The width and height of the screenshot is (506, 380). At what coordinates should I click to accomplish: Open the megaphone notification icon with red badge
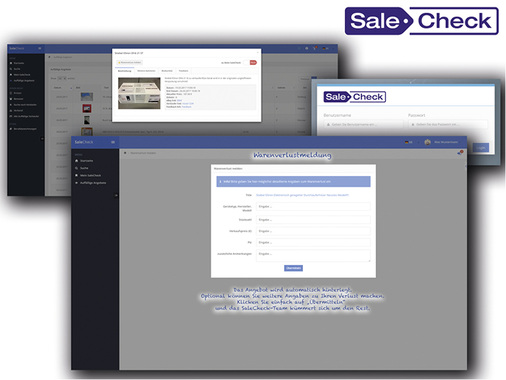click(x=460, y=152)
